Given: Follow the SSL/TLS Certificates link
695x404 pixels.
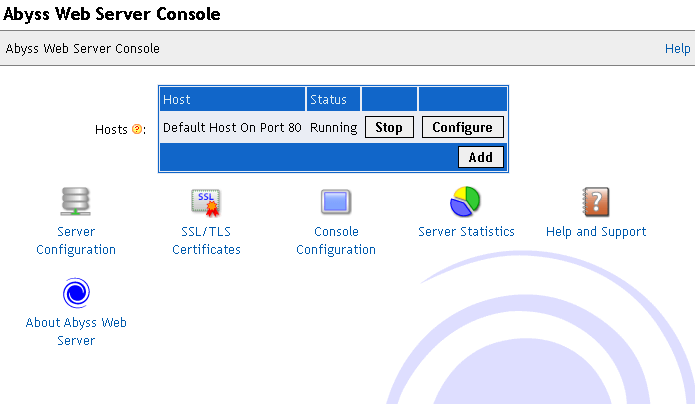Looking at the screenshot, I should click(x=206, y=241).
